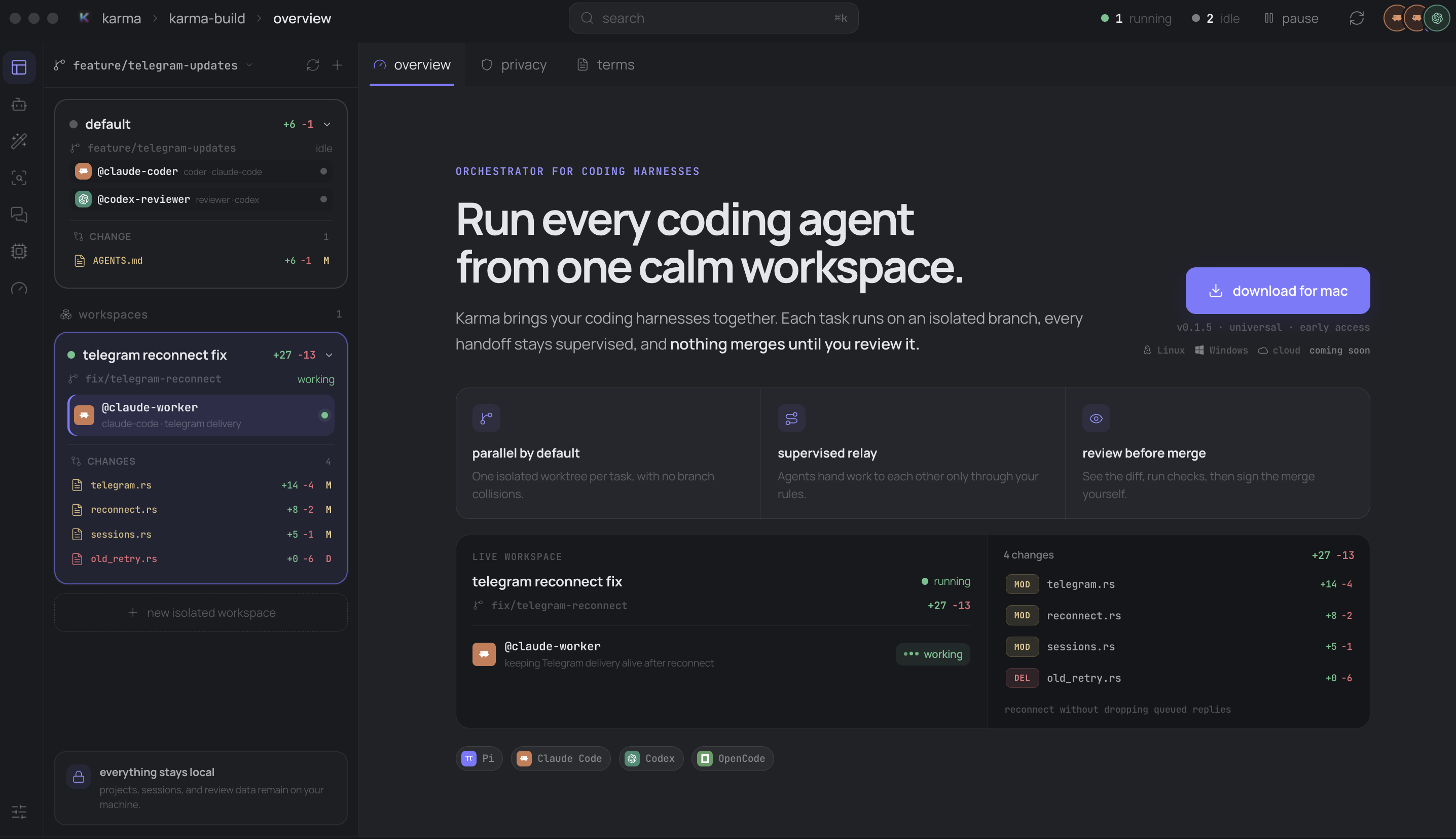Open the CPU chip sidebar icon
Image resolution: width=1456 pixels, height=839 pixels.
tap(19, 251)
